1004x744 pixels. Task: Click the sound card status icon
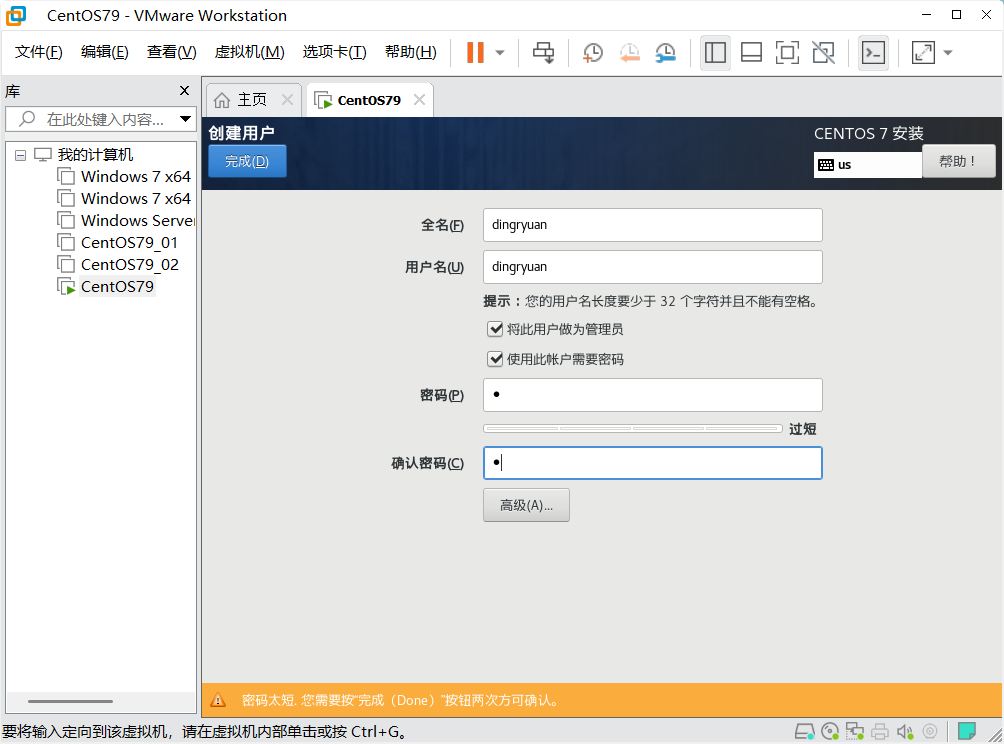point(905,731)
